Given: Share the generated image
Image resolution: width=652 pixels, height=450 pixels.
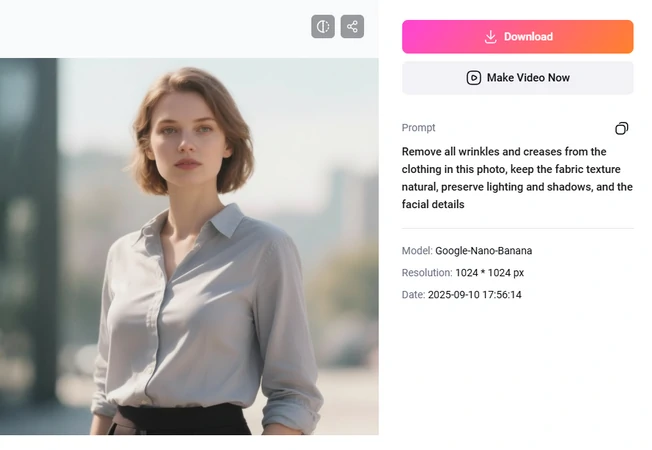Looking at the screenshot, I should (x=352, y=27).
